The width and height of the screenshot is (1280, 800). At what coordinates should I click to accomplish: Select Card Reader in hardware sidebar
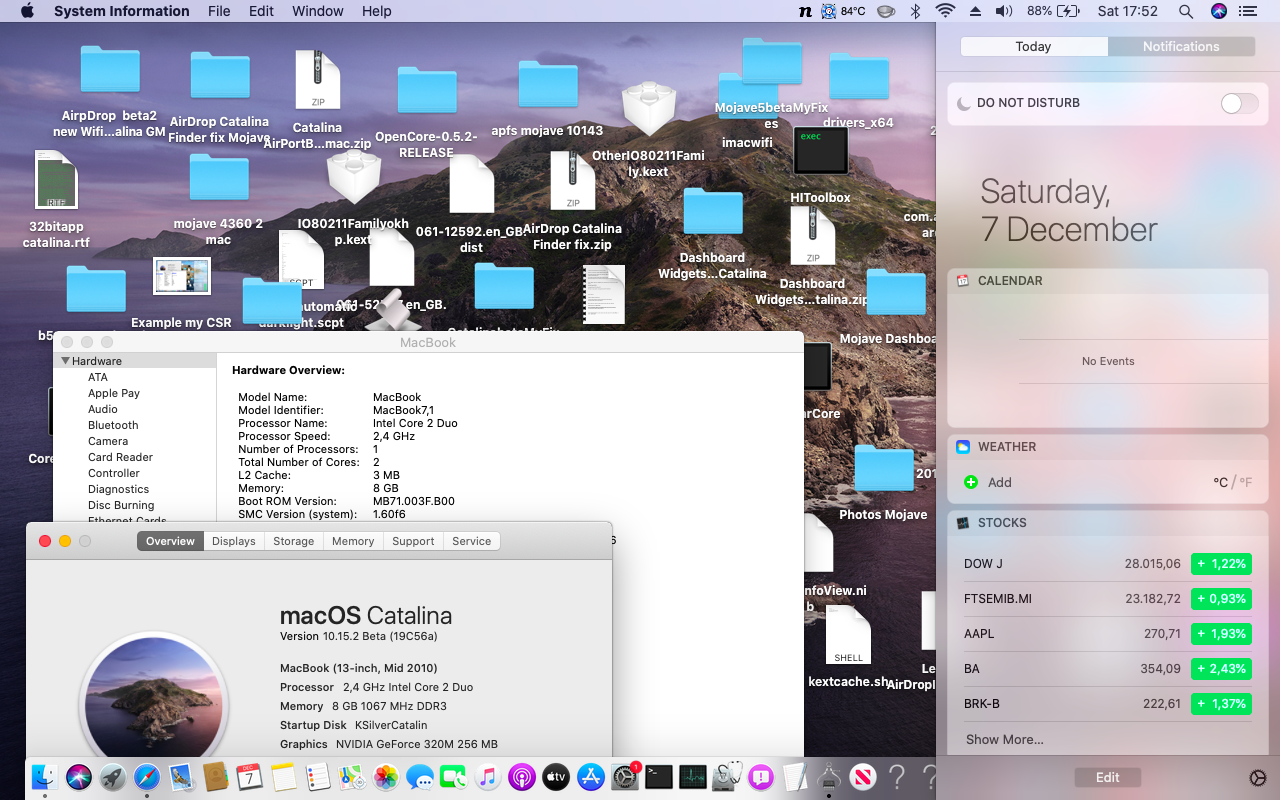tap(120, 457)
